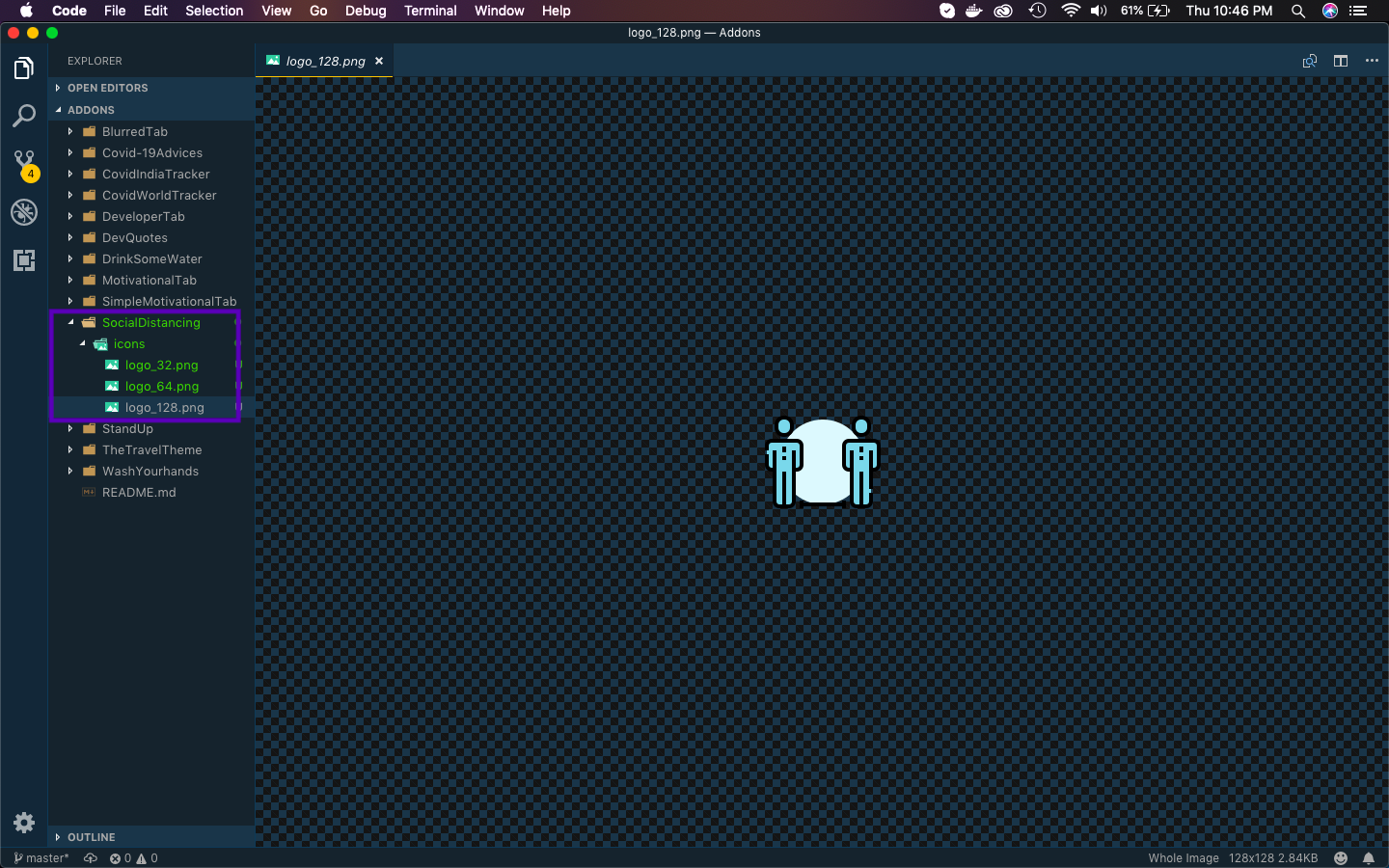Image resolution: width=1389 pixels, height=868 pixels.
Task: Select logo_128.png in the explorer
Action: [x=151, y=408]
